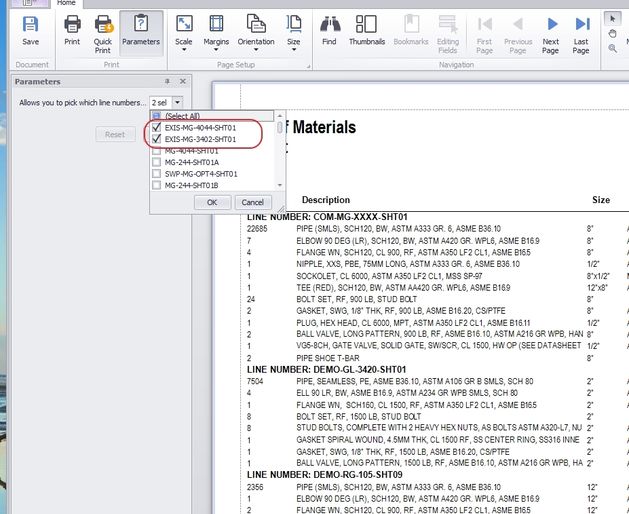Click quantity value 7504
This screenshot has height=514, width=629.
(x=255, y=381)
